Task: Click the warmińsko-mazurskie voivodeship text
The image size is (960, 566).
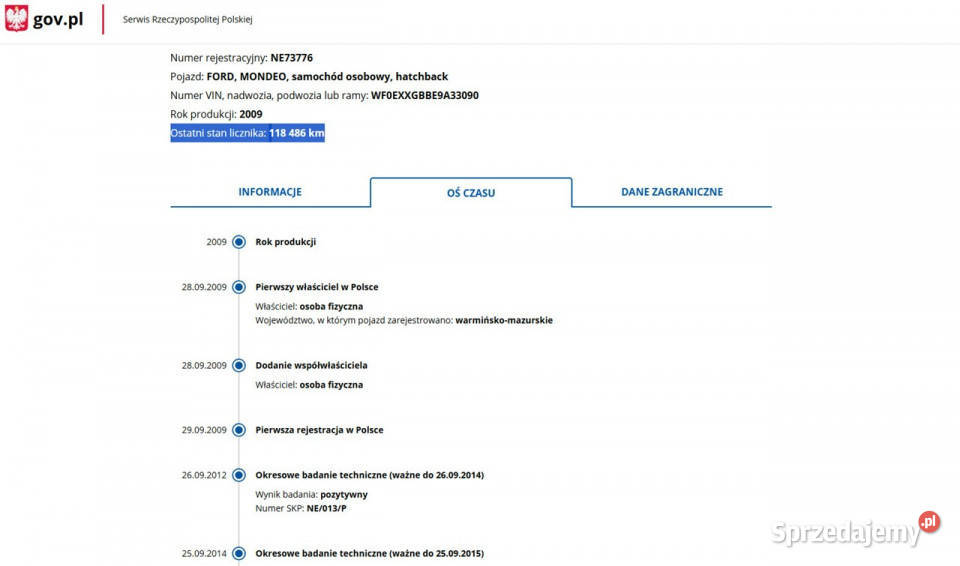Action: coord(503,321)
